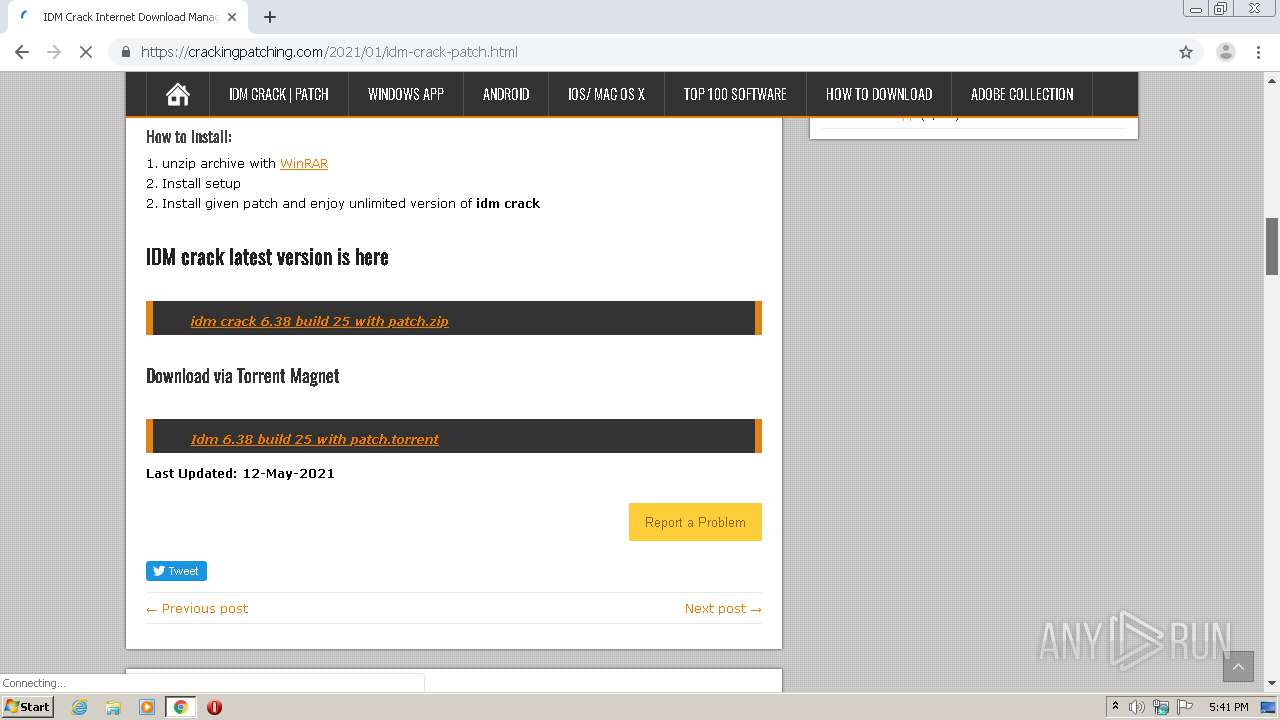Click the volume tray icon
1280x720 pixels.
(1138, 707)
